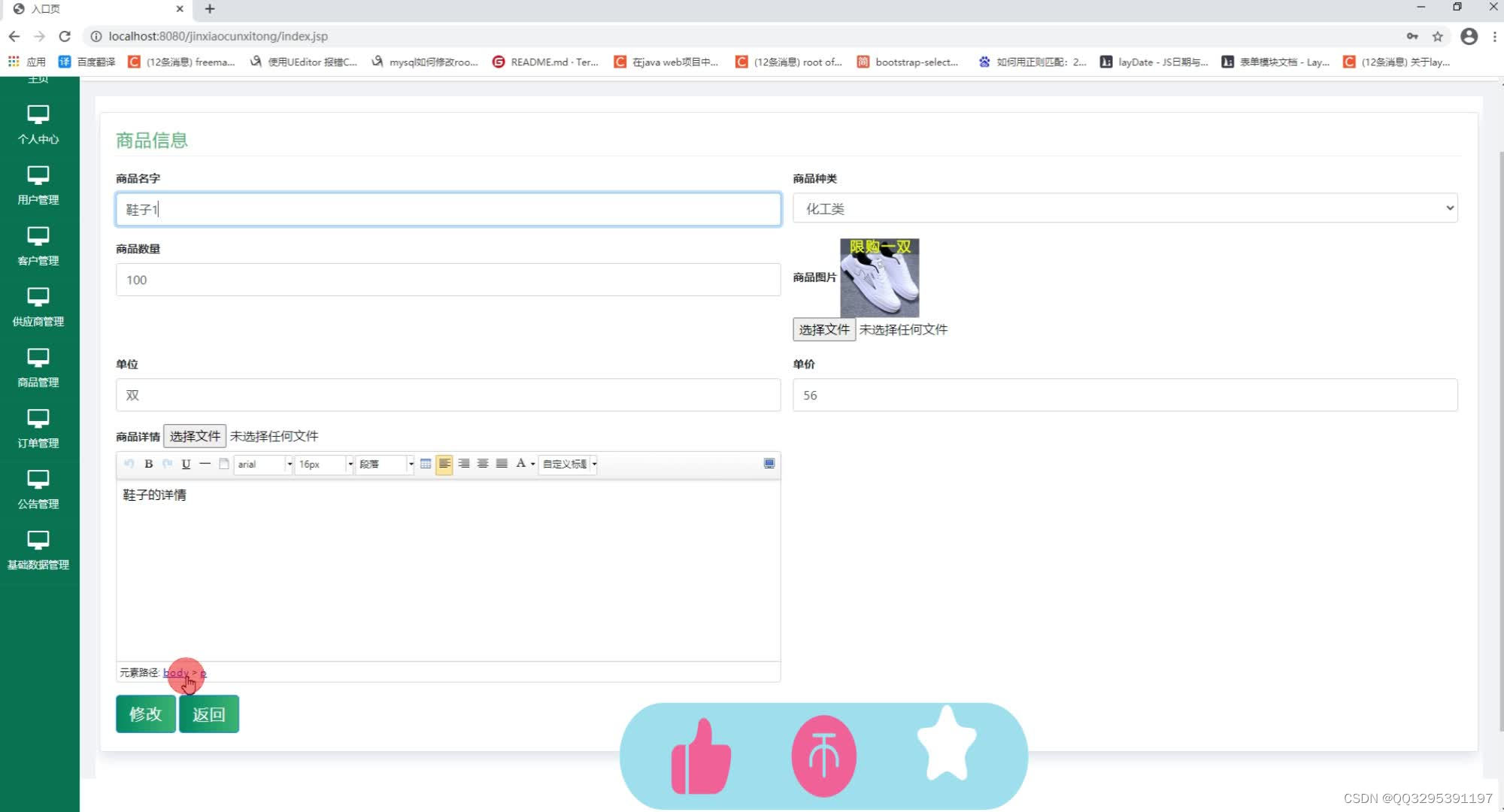Click the editor redo icon
The height and width of the screenshot is (812, 1504).
coord(167,464)
